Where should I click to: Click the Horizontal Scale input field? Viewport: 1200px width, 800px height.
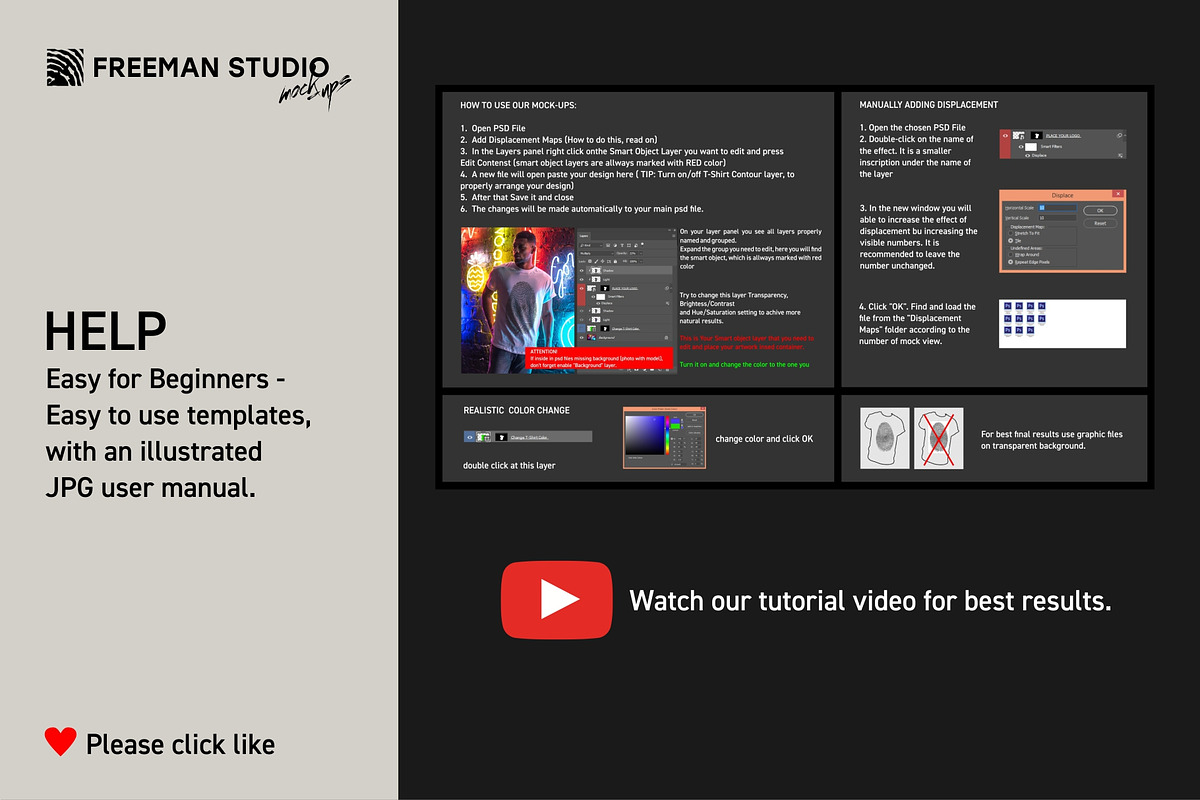1057,208
